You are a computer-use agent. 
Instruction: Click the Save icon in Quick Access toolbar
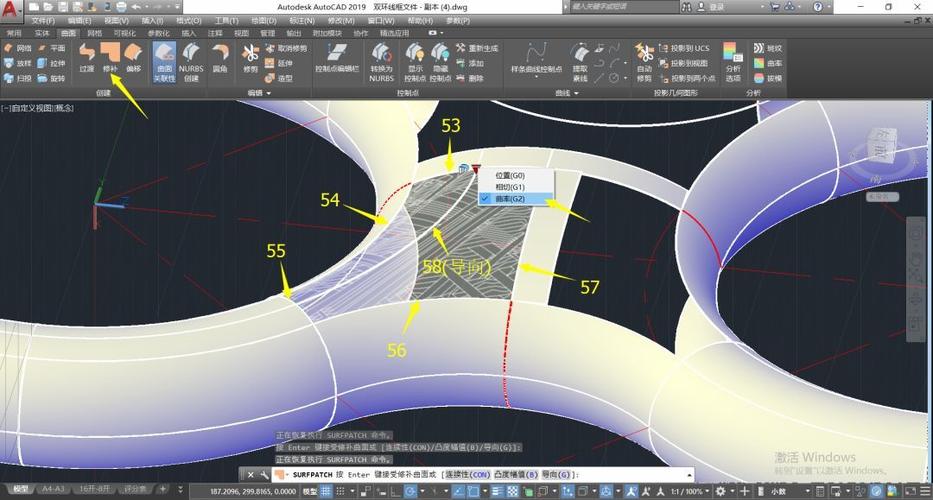64,7
